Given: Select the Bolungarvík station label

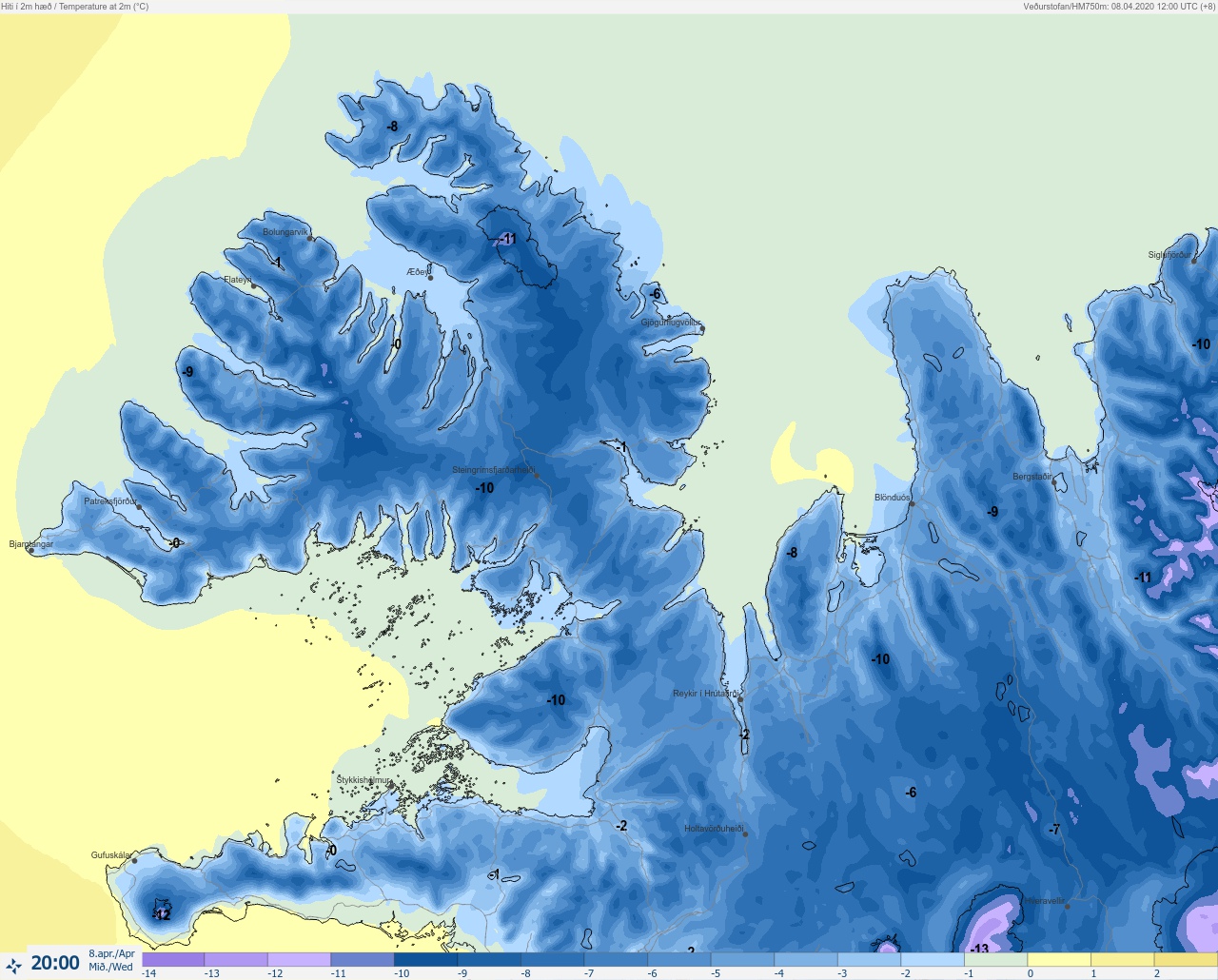Looking at the screenshot, I should tap(285, 232).
